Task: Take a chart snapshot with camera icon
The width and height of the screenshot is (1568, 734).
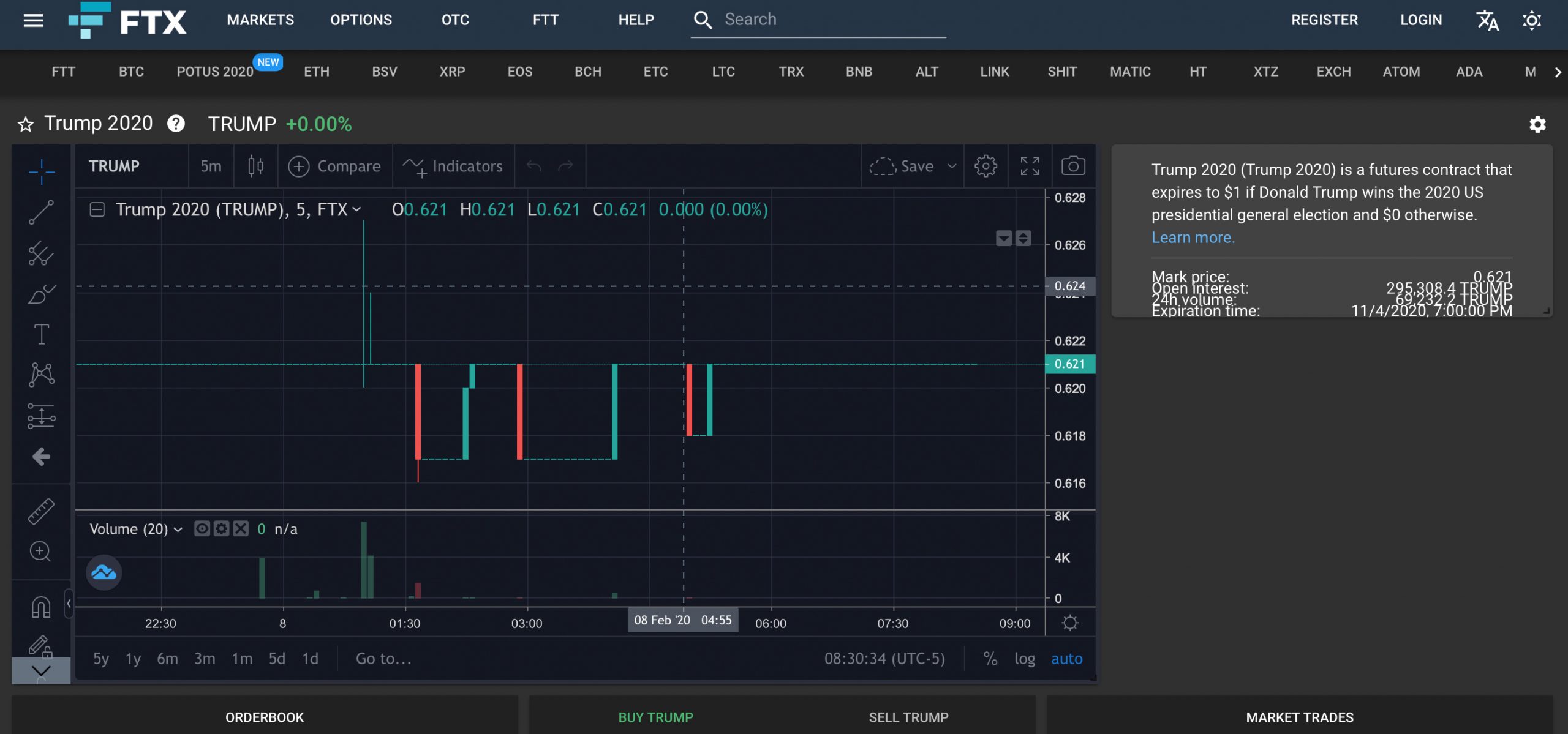Action: [1073, 166]
